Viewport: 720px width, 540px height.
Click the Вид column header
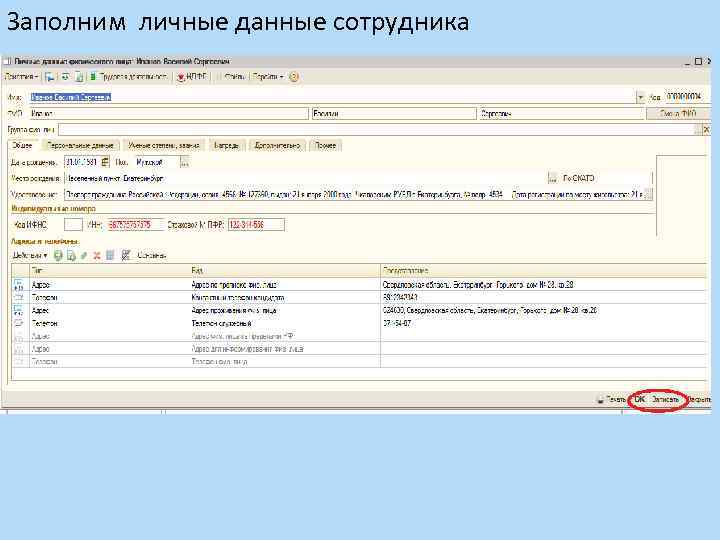(x=285, y=270)
